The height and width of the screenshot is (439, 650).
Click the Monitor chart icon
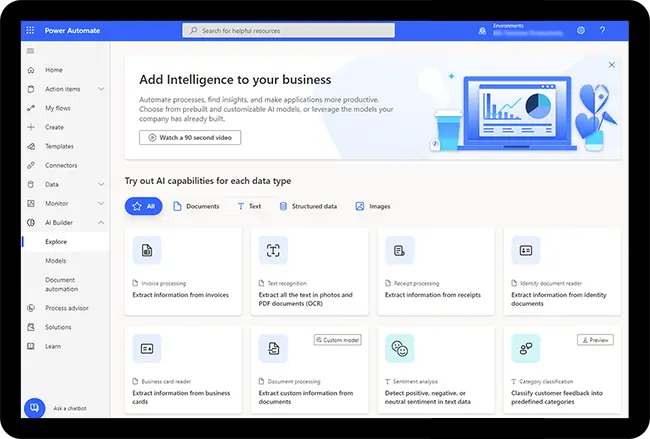point(31,204)
